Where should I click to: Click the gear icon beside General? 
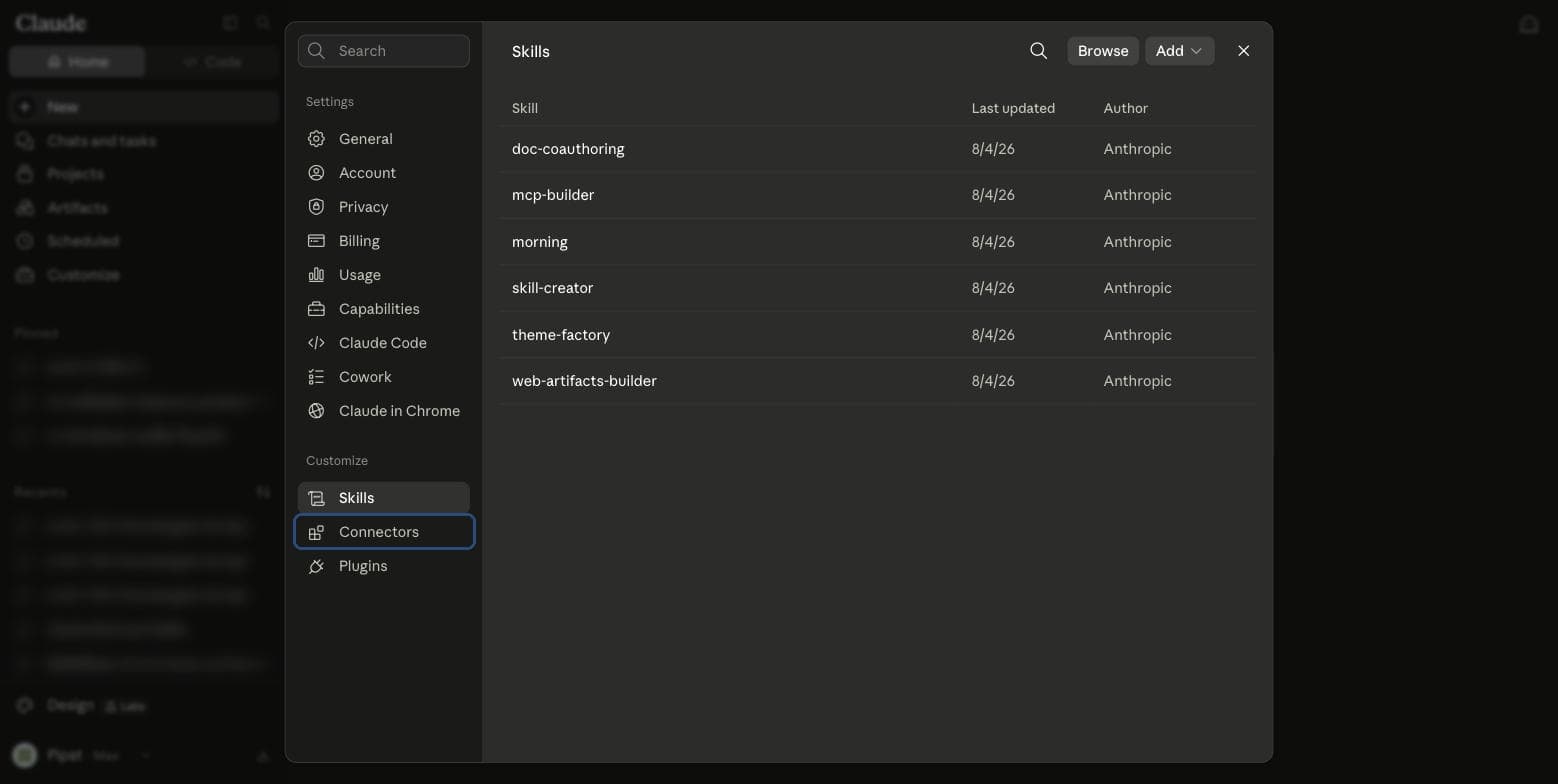(316, 139)
